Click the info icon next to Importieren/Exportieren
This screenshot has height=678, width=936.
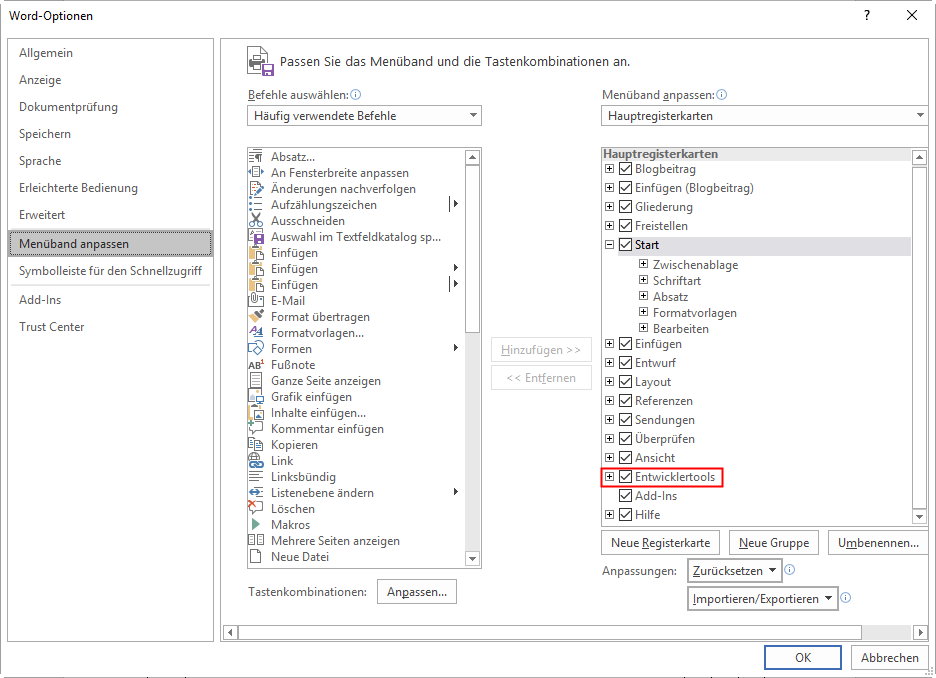coord(846,597)
